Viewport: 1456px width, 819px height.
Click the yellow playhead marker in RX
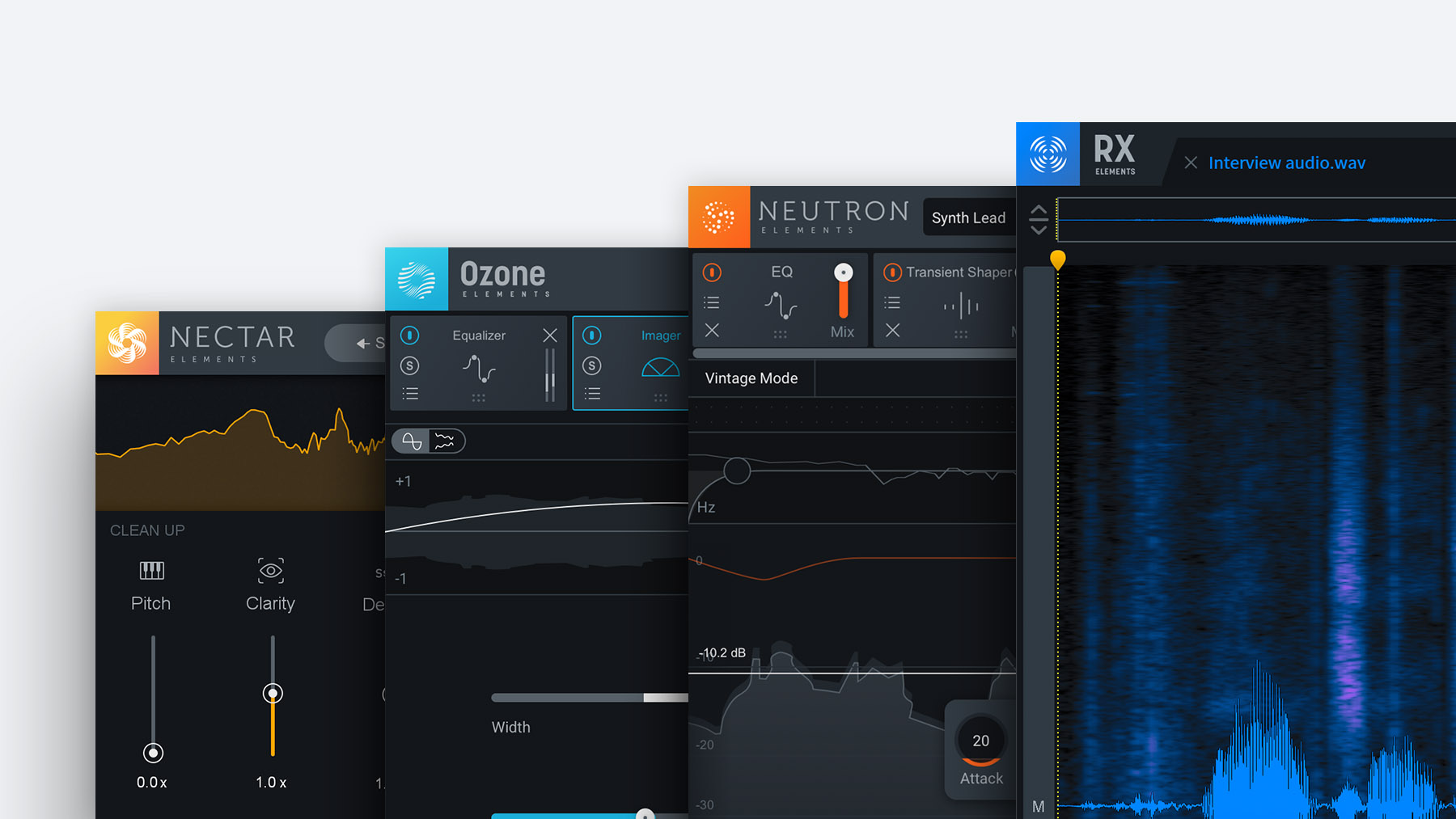coord(1057,260)
